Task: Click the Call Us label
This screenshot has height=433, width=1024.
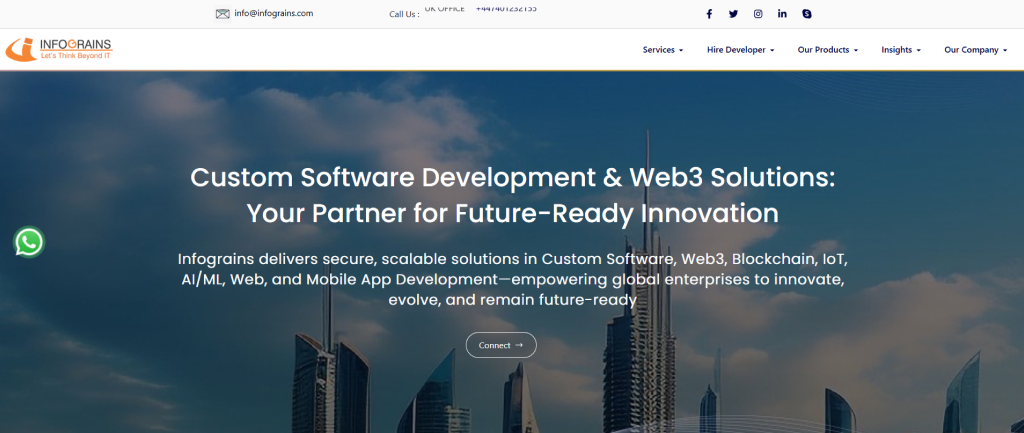Action: [404, 14]
